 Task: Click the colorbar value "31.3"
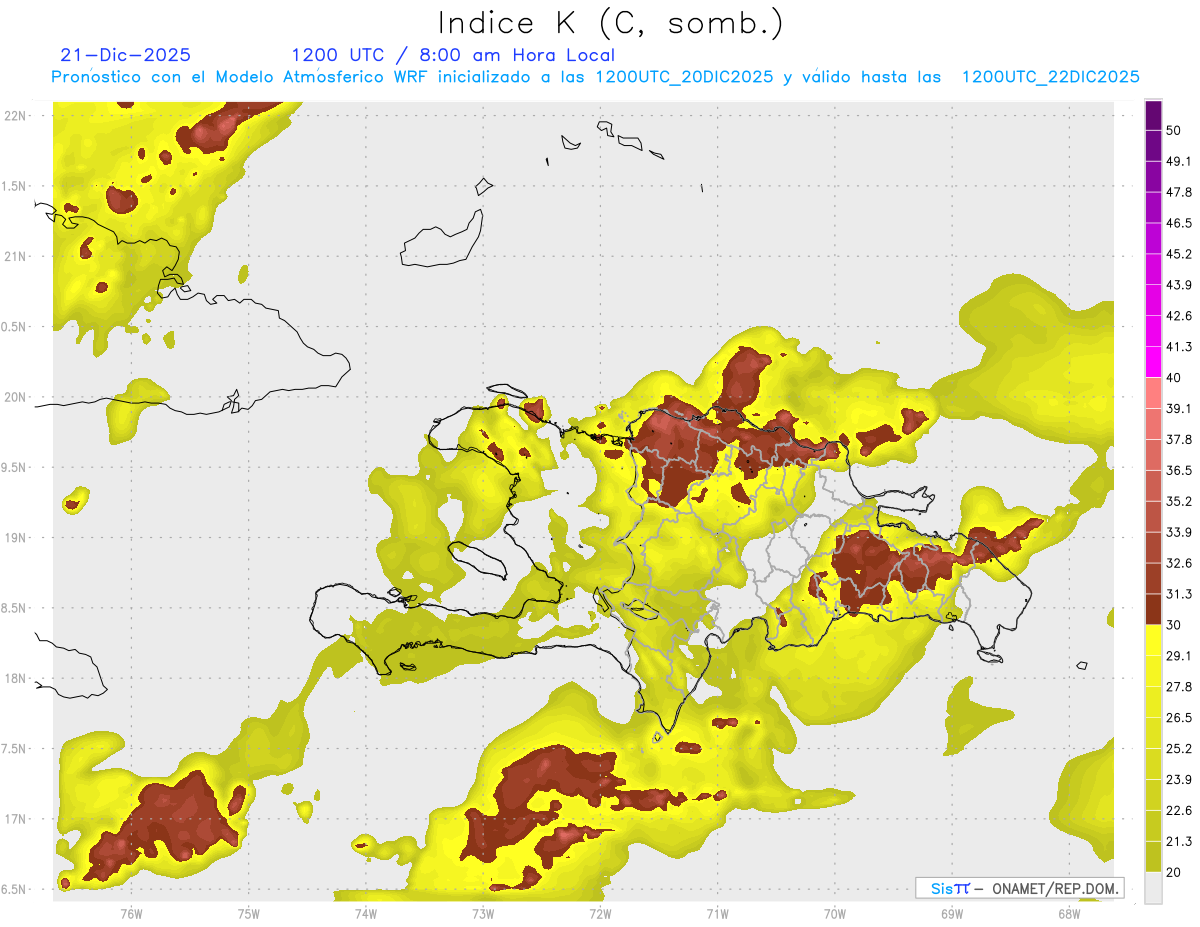1179,594
